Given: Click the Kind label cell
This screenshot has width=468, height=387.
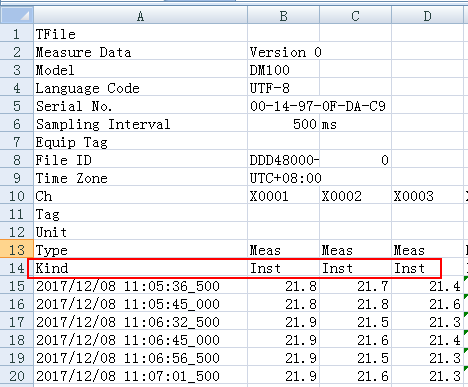Looking at the screenshot, I should pos(140,268).
